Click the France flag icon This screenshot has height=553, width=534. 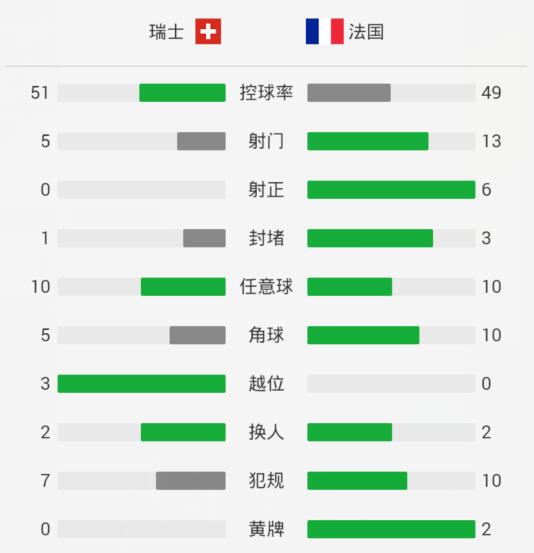[x=324, y=31]
